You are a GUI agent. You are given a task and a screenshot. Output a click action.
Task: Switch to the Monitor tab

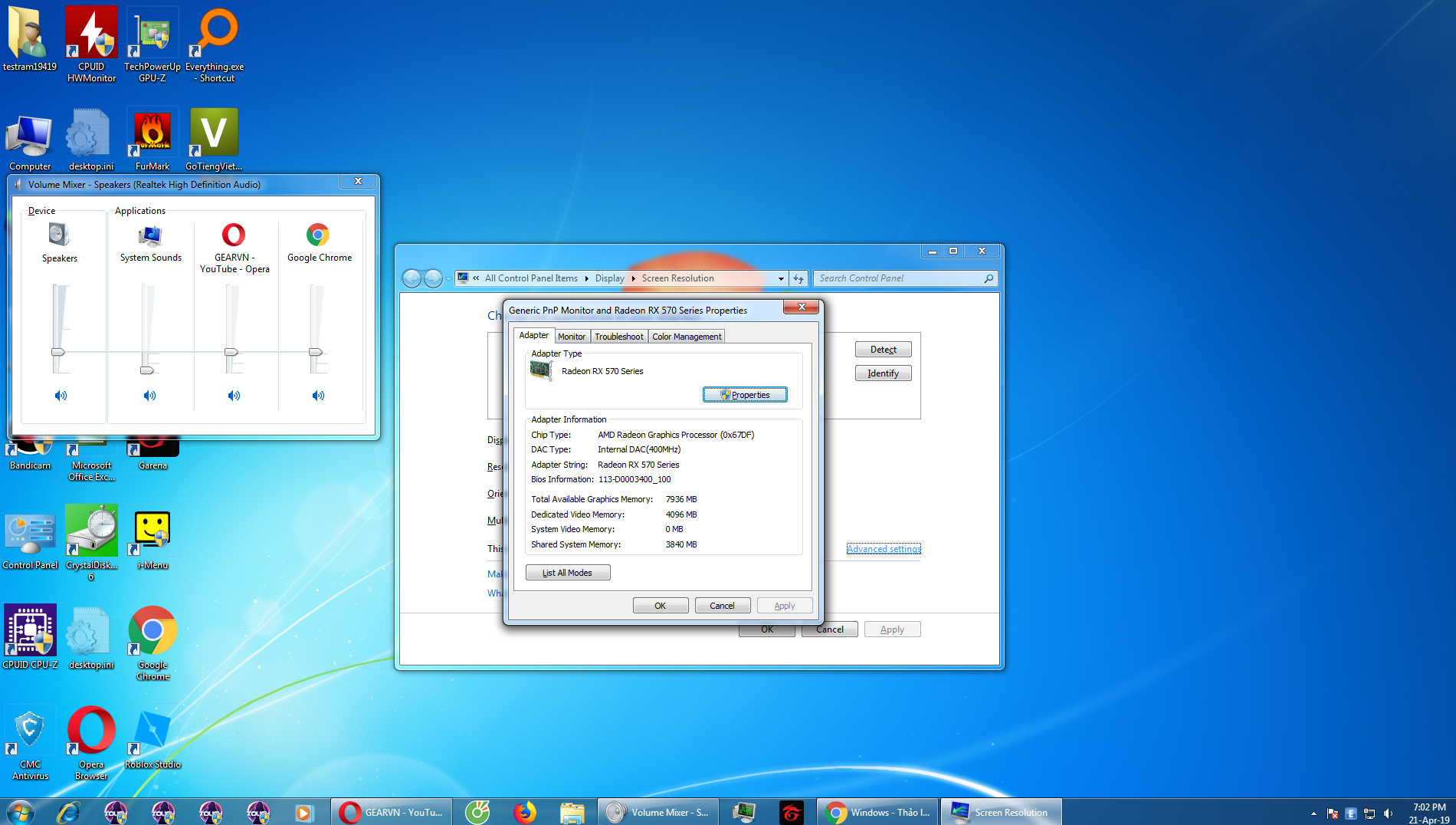click(x=571, y=337)
